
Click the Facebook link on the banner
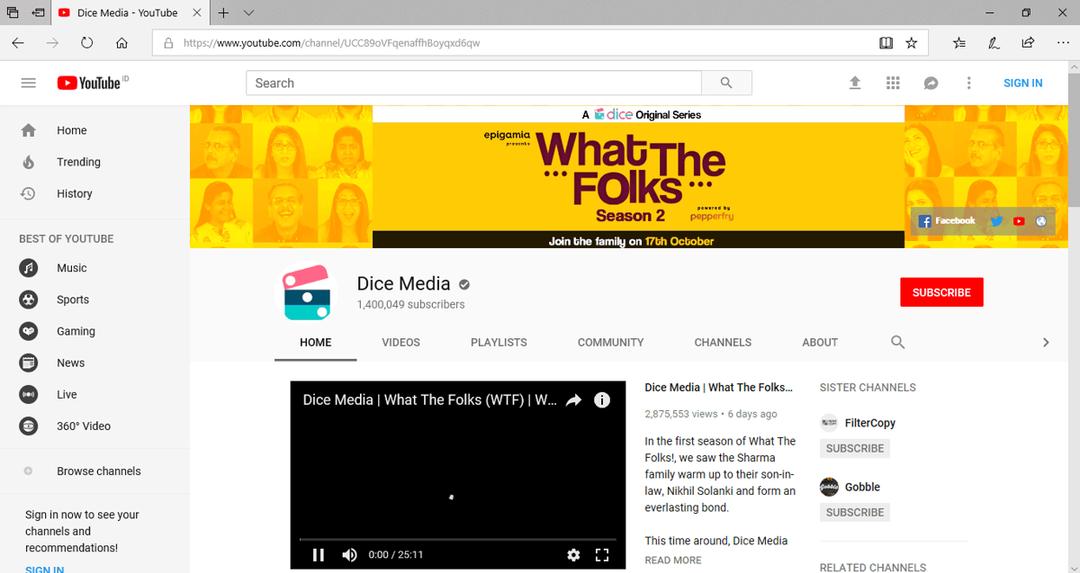947,221
